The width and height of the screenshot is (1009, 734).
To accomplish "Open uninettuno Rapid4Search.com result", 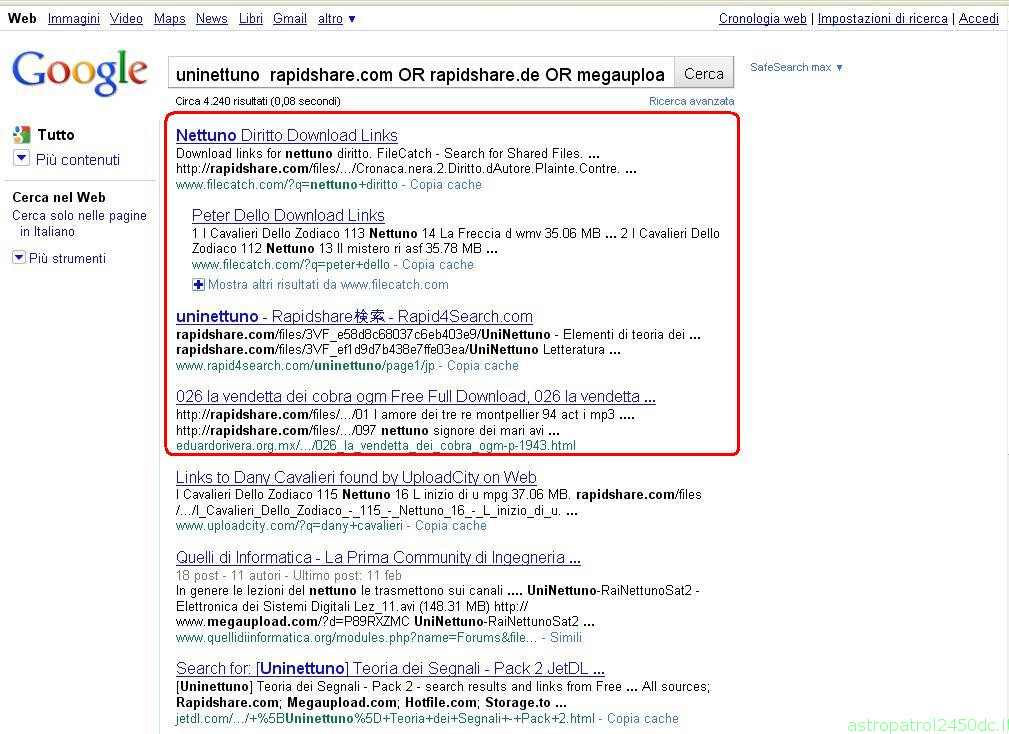I will (354, 316).
